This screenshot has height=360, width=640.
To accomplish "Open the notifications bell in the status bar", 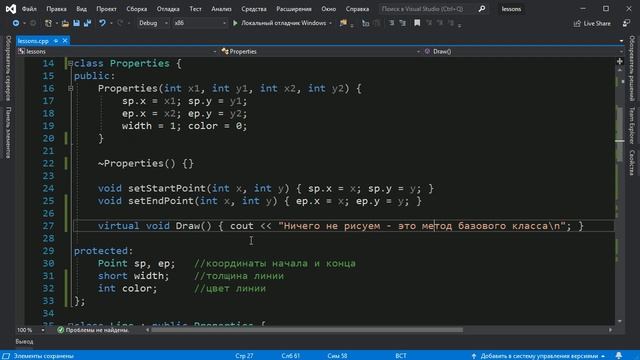I will (619, 356).
